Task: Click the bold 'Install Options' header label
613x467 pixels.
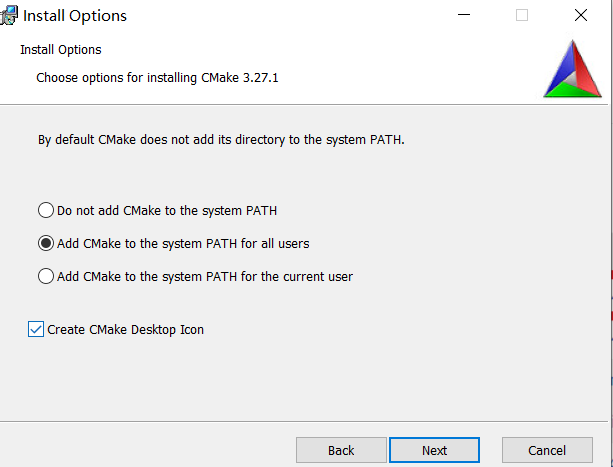Action: click(x=61, y=50)
